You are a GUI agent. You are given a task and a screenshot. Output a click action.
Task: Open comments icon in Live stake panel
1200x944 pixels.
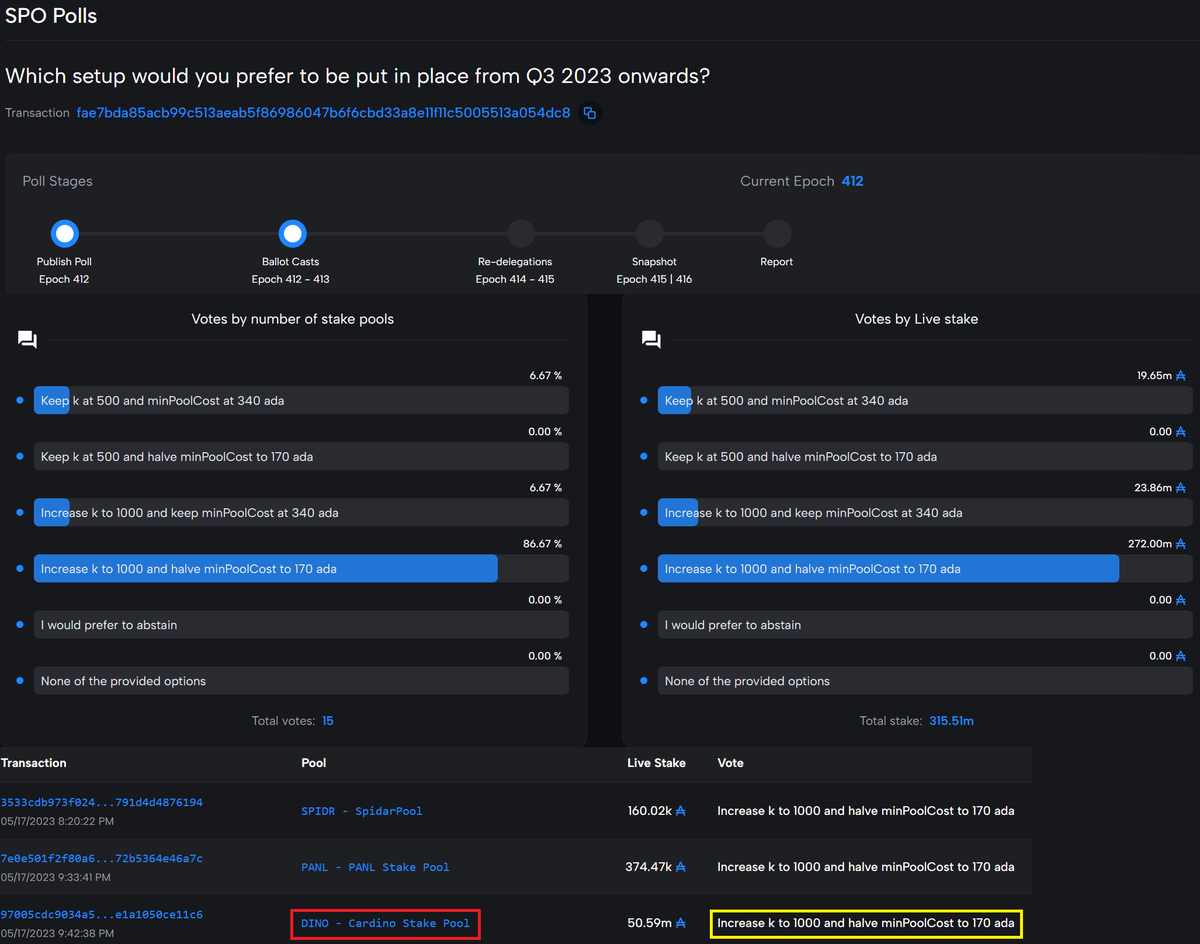click(652, 340)
